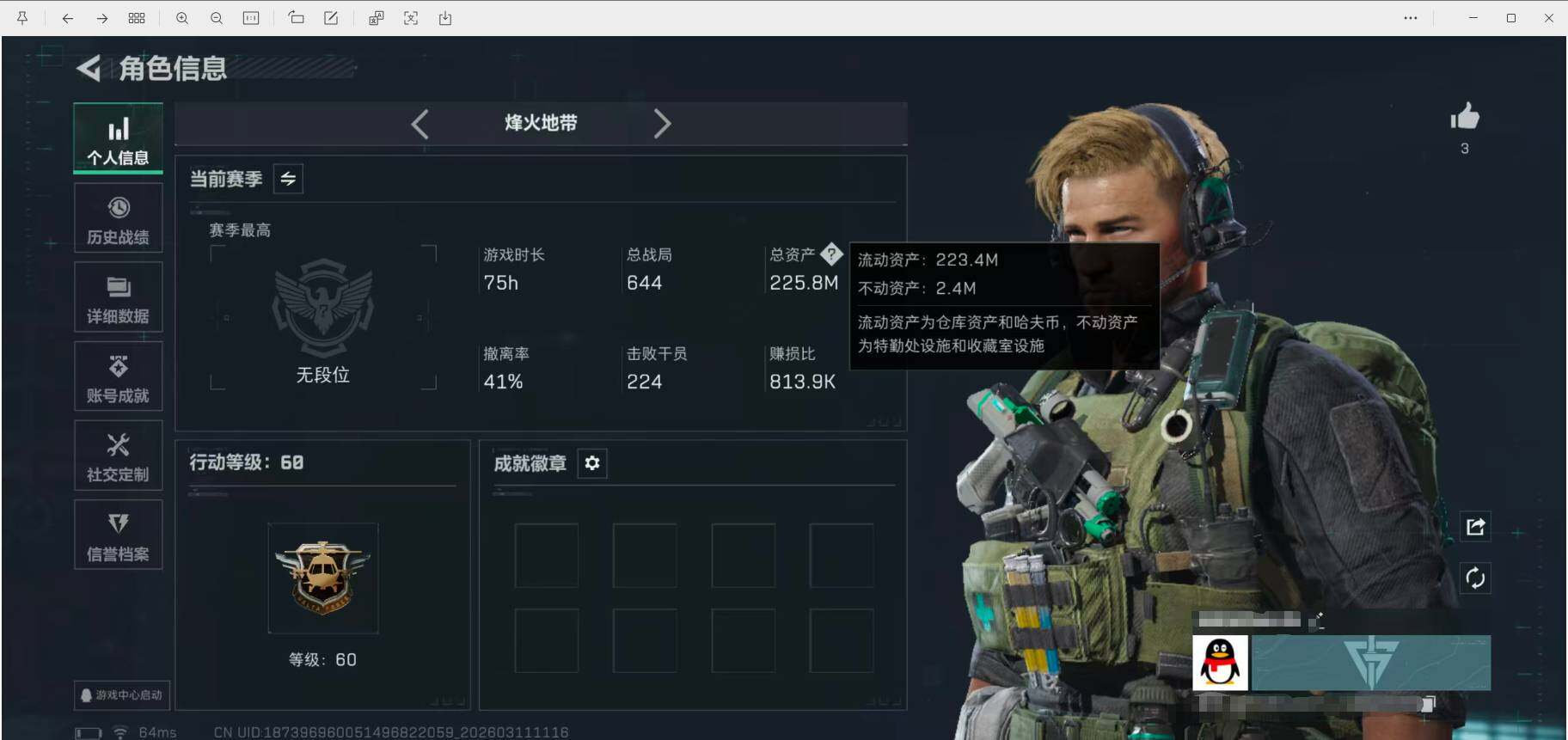Switch to next game mode with right chevron

(x=661, y=124)
